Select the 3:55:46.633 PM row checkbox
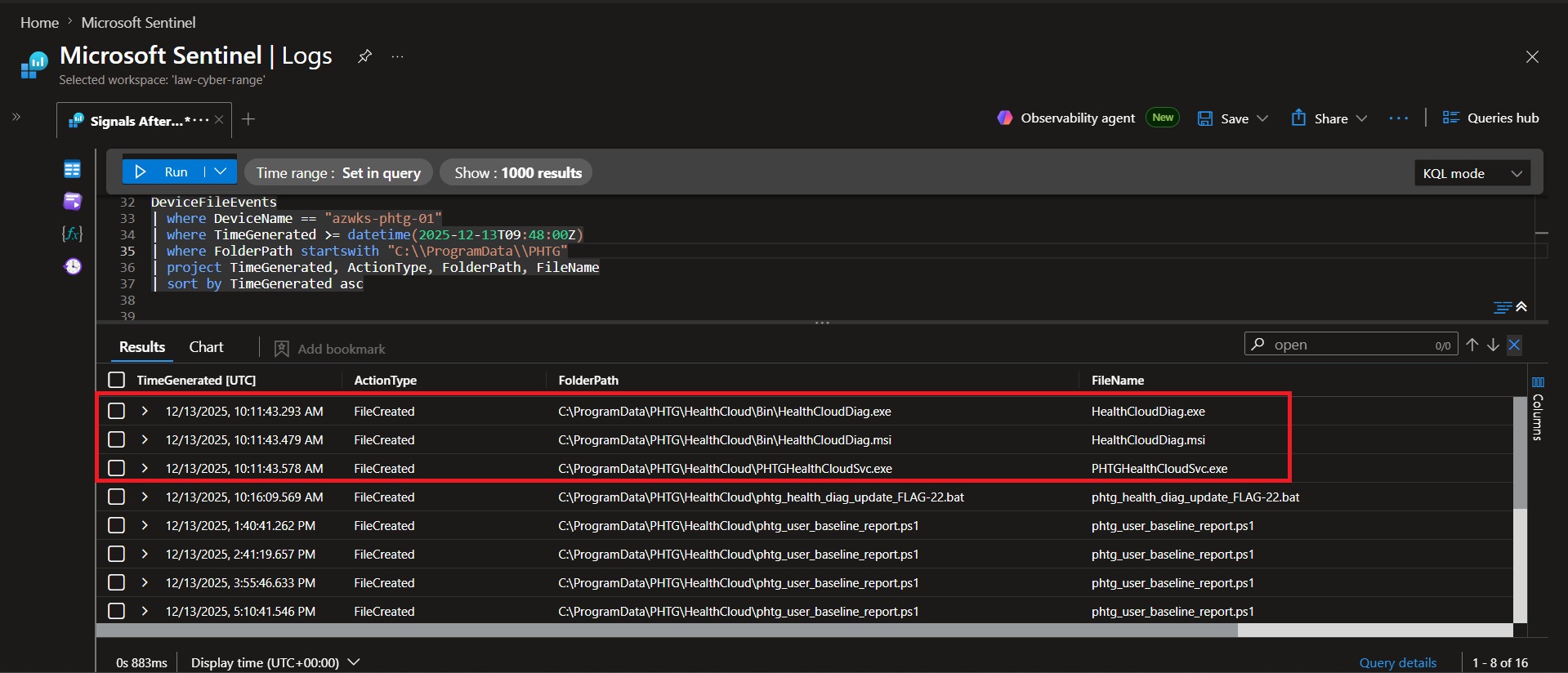 tap(117, 582)
